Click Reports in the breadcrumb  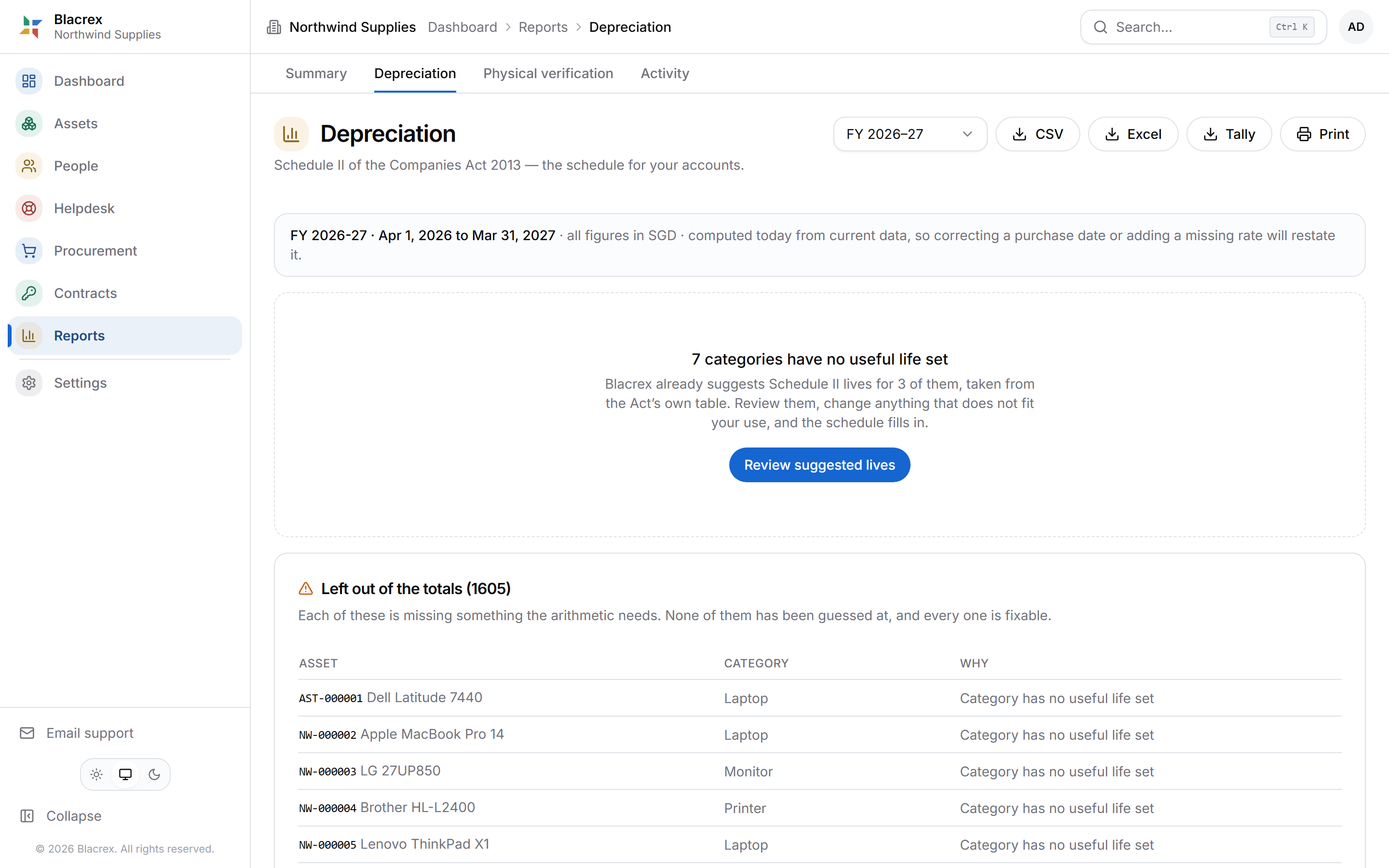543,27
